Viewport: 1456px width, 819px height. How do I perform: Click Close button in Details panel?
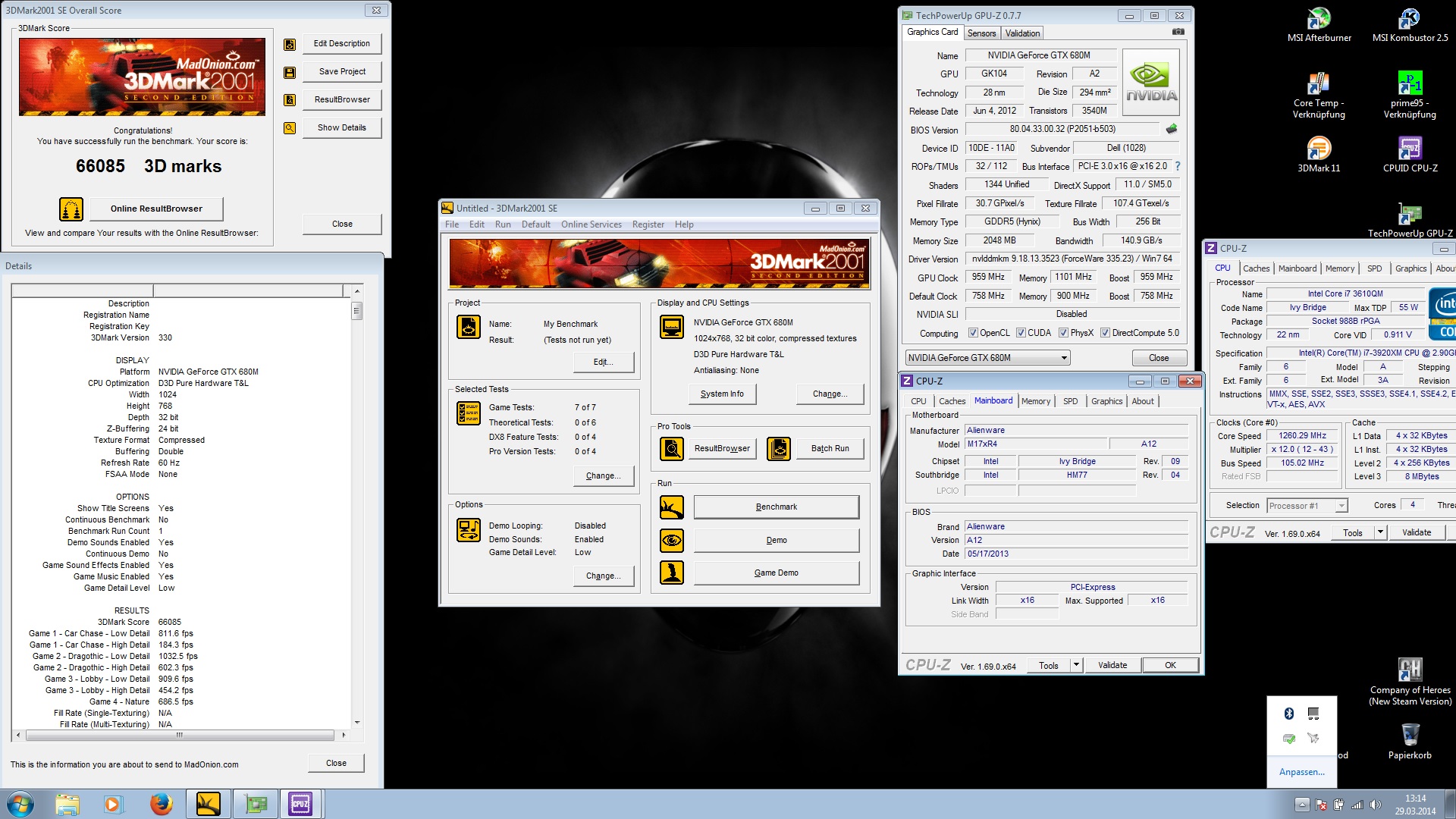click(336, 763)
